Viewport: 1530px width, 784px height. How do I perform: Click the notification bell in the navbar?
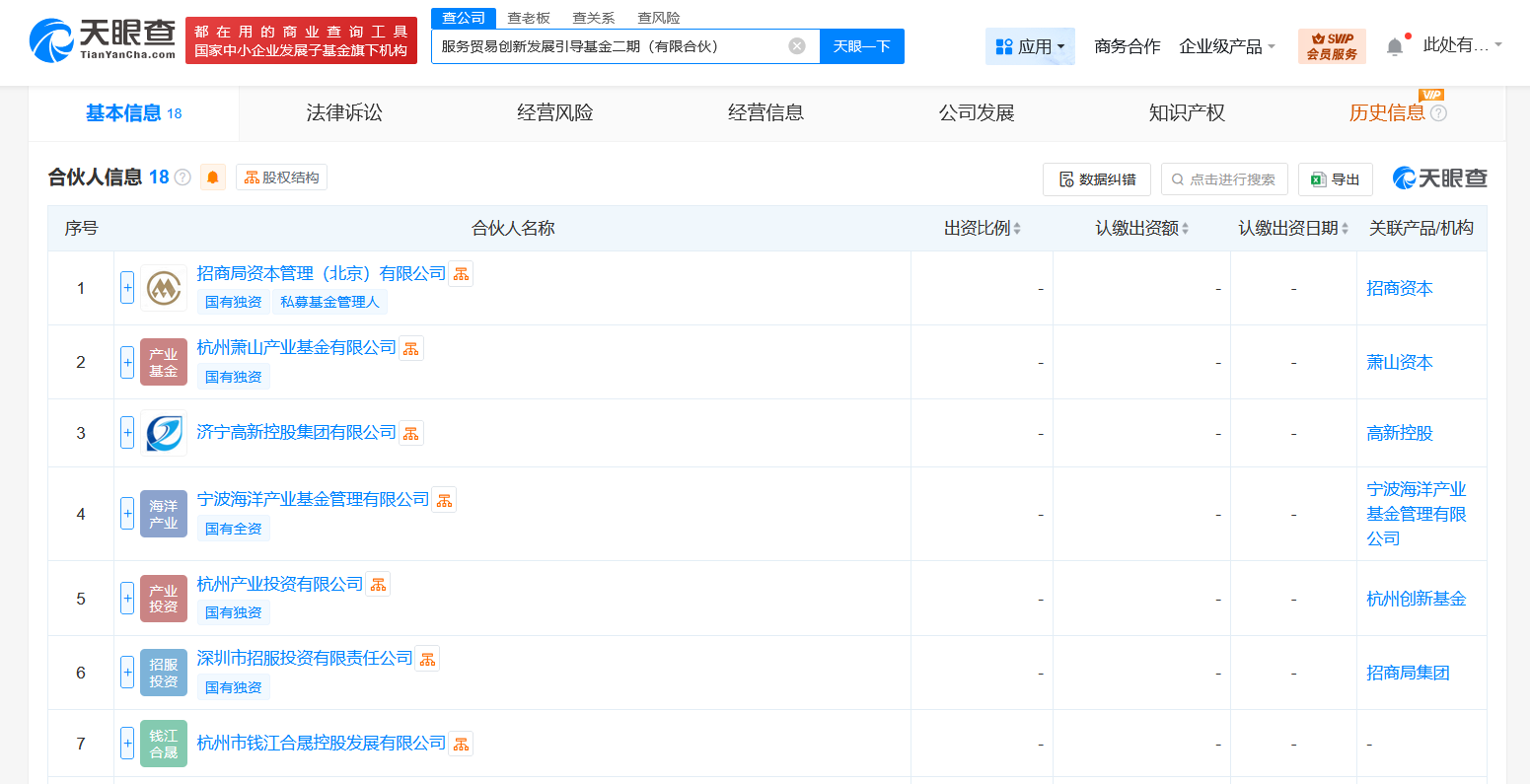point(1394,43)
